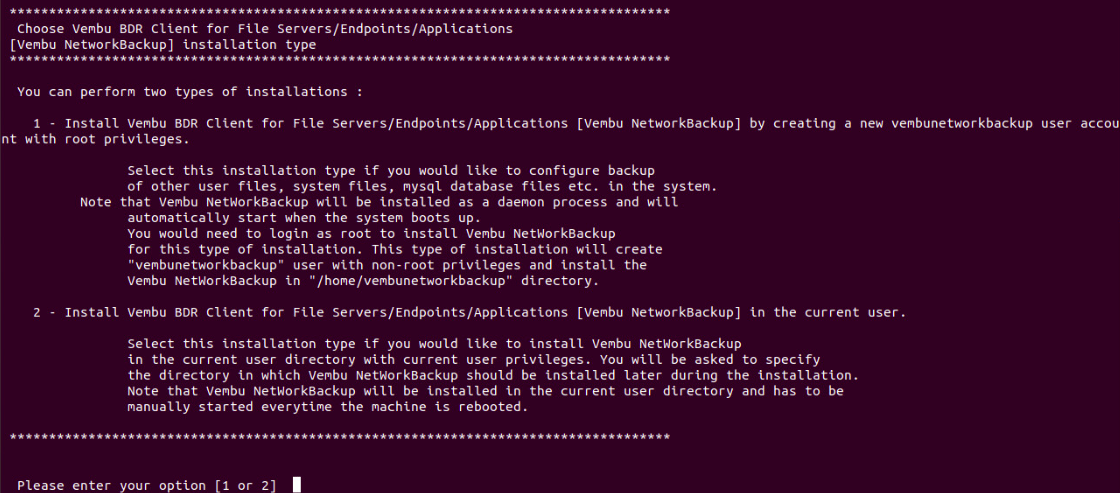Click the "current user directory with current user privileges" line

pos(474,360)
